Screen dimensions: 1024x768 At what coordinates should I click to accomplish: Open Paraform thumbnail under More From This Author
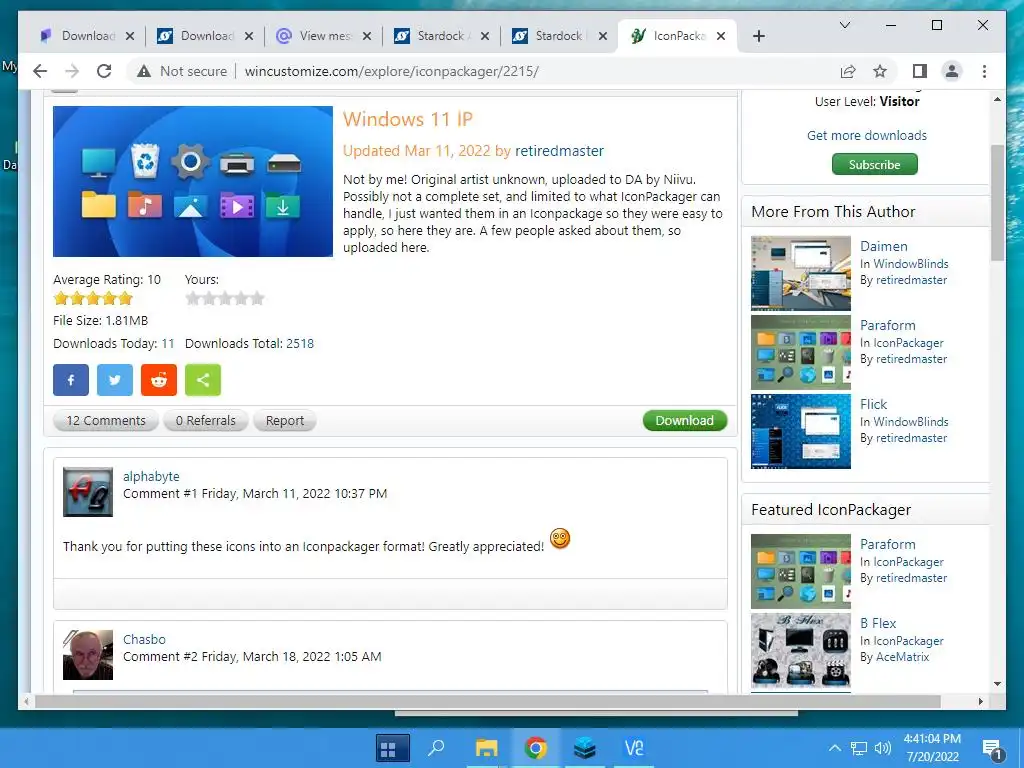[801, 352]
